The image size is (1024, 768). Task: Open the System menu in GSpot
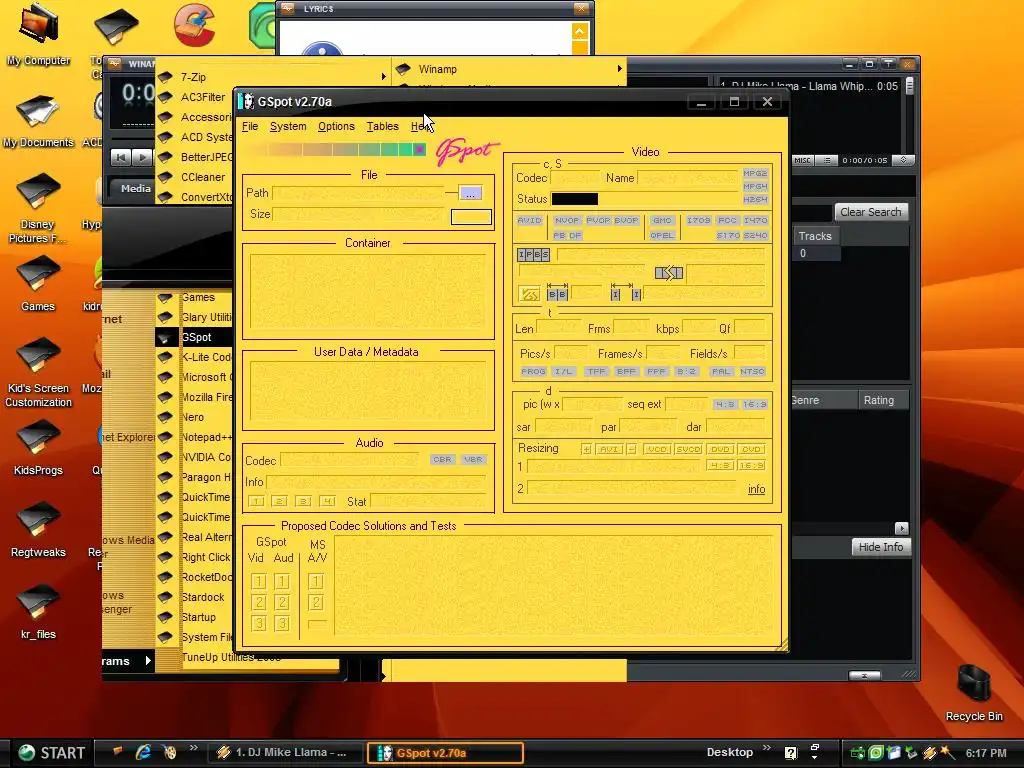(288, 127)
